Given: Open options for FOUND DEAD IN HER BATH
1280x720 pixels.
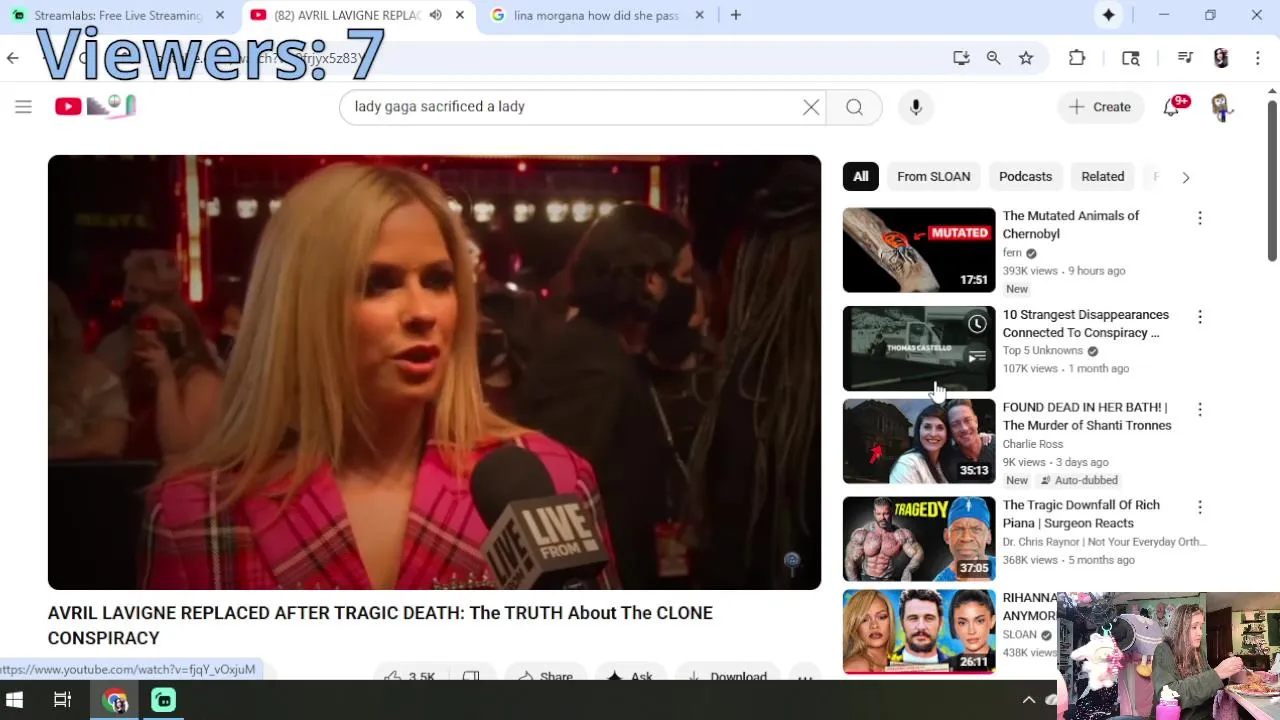Looking at the screenshot, I should point(1199,409).
